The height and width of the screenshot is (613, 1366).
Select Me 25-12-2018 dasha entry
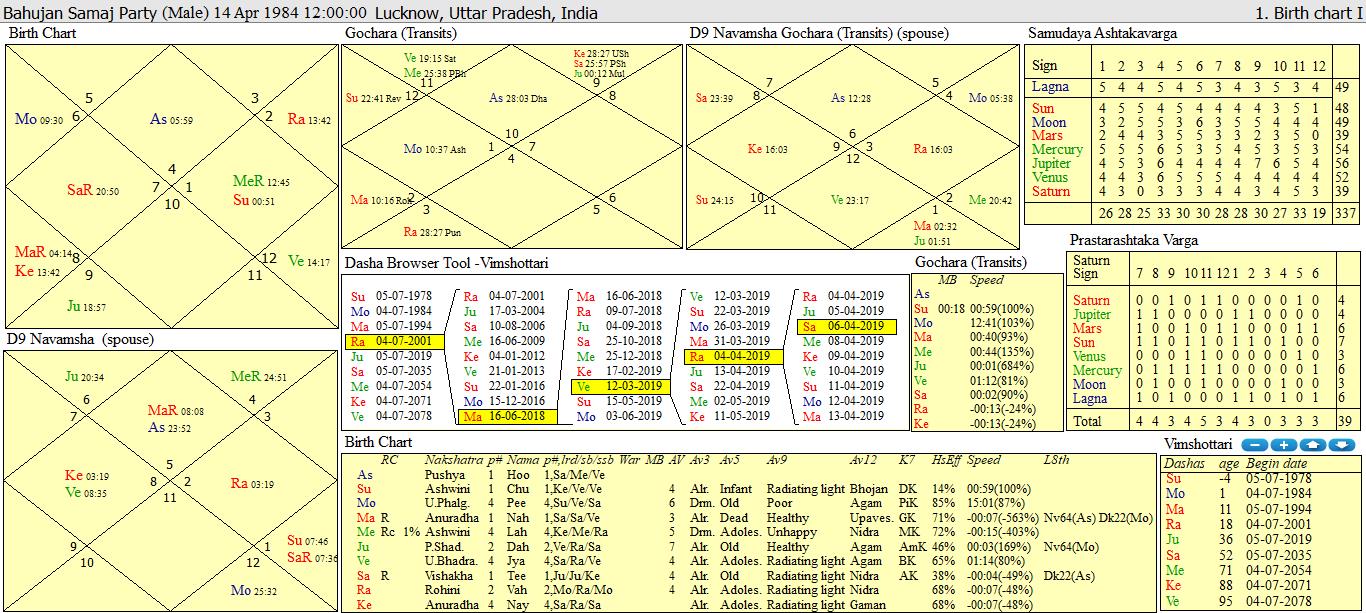[x=619, y=356]
